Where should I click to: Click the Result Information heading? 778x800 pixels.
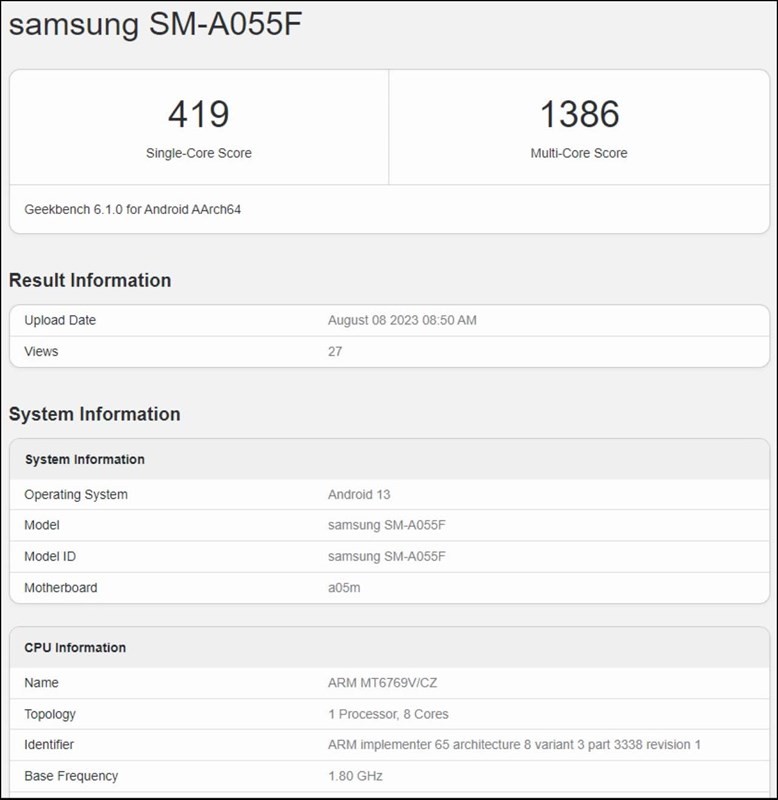coord(90,280)
